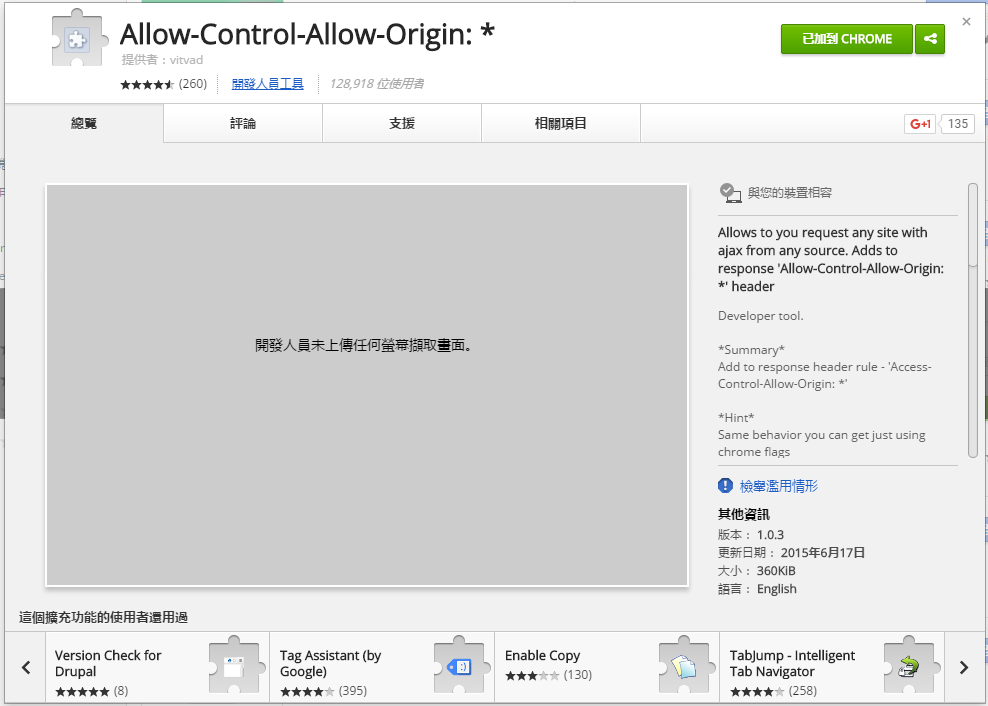Click the 128,918 位使用者 user count

coord(376,84)
